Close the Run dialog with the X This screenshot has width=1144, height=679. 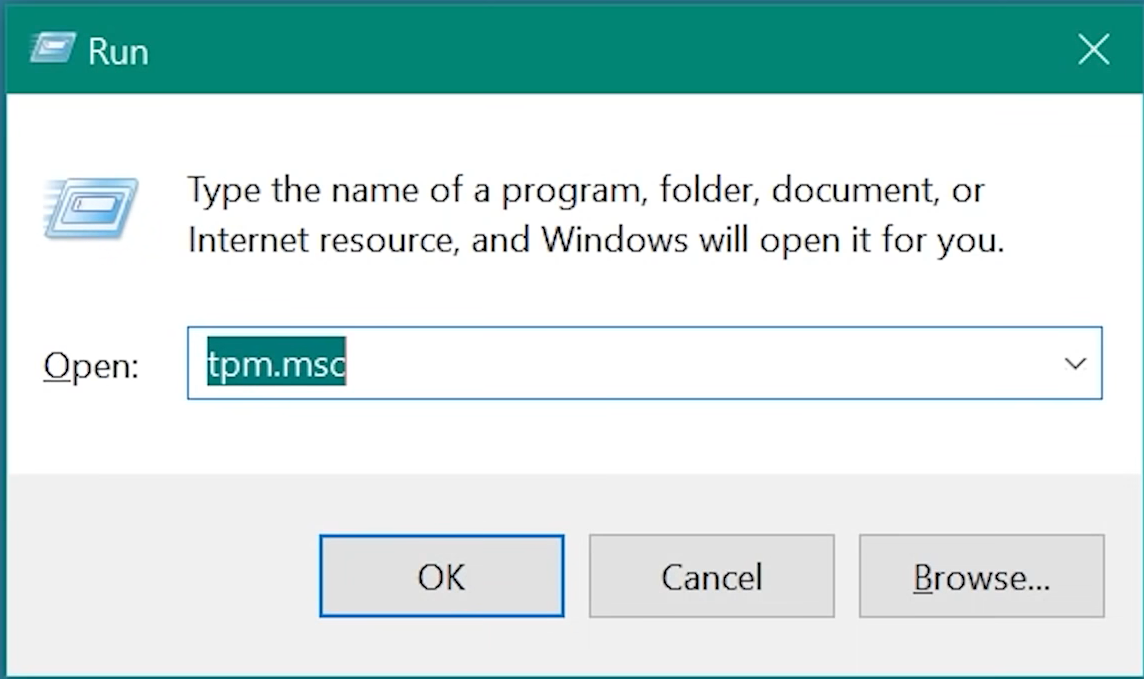point(1093,48)
